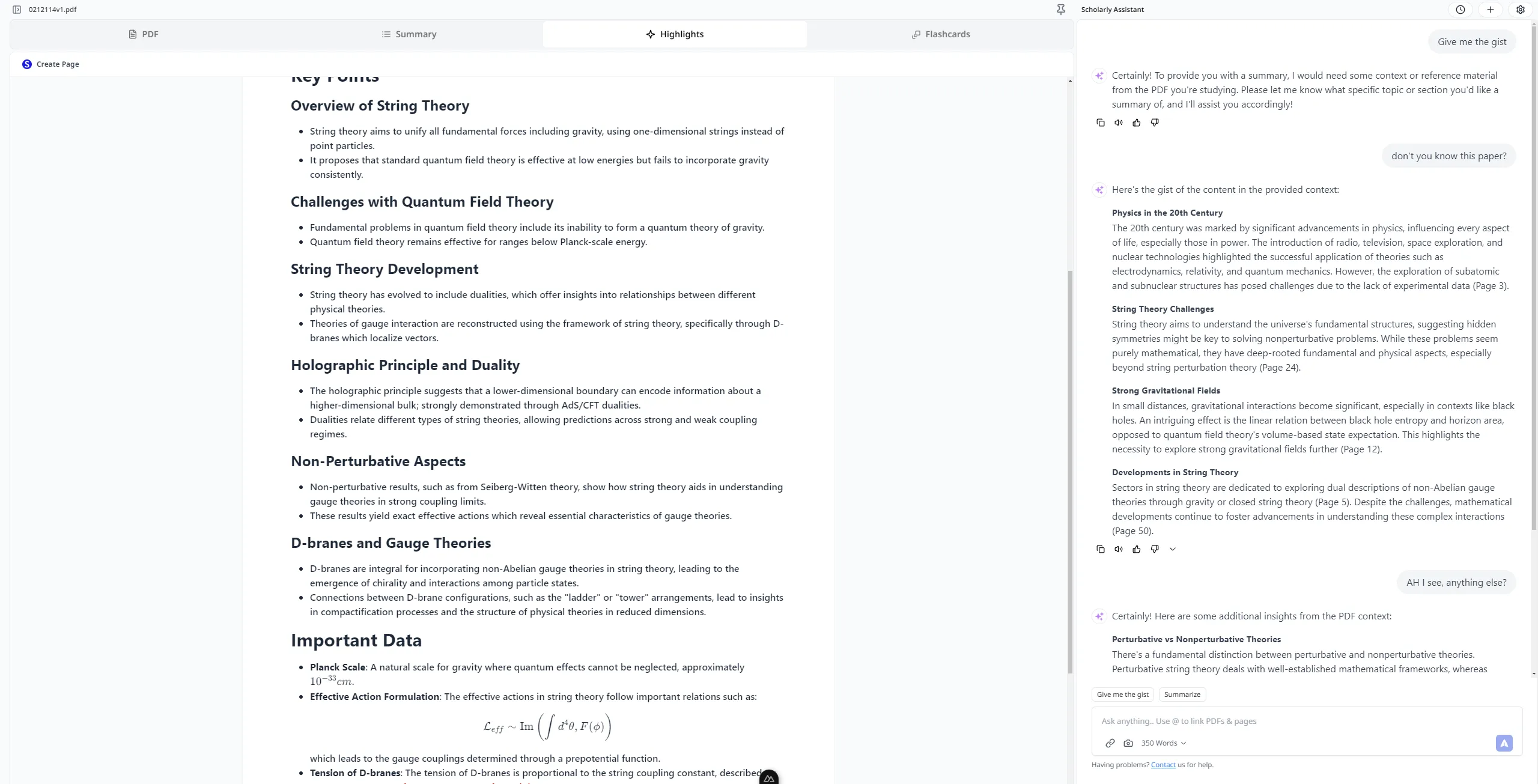Click the image/attachment icon in input

[1128, 743]
